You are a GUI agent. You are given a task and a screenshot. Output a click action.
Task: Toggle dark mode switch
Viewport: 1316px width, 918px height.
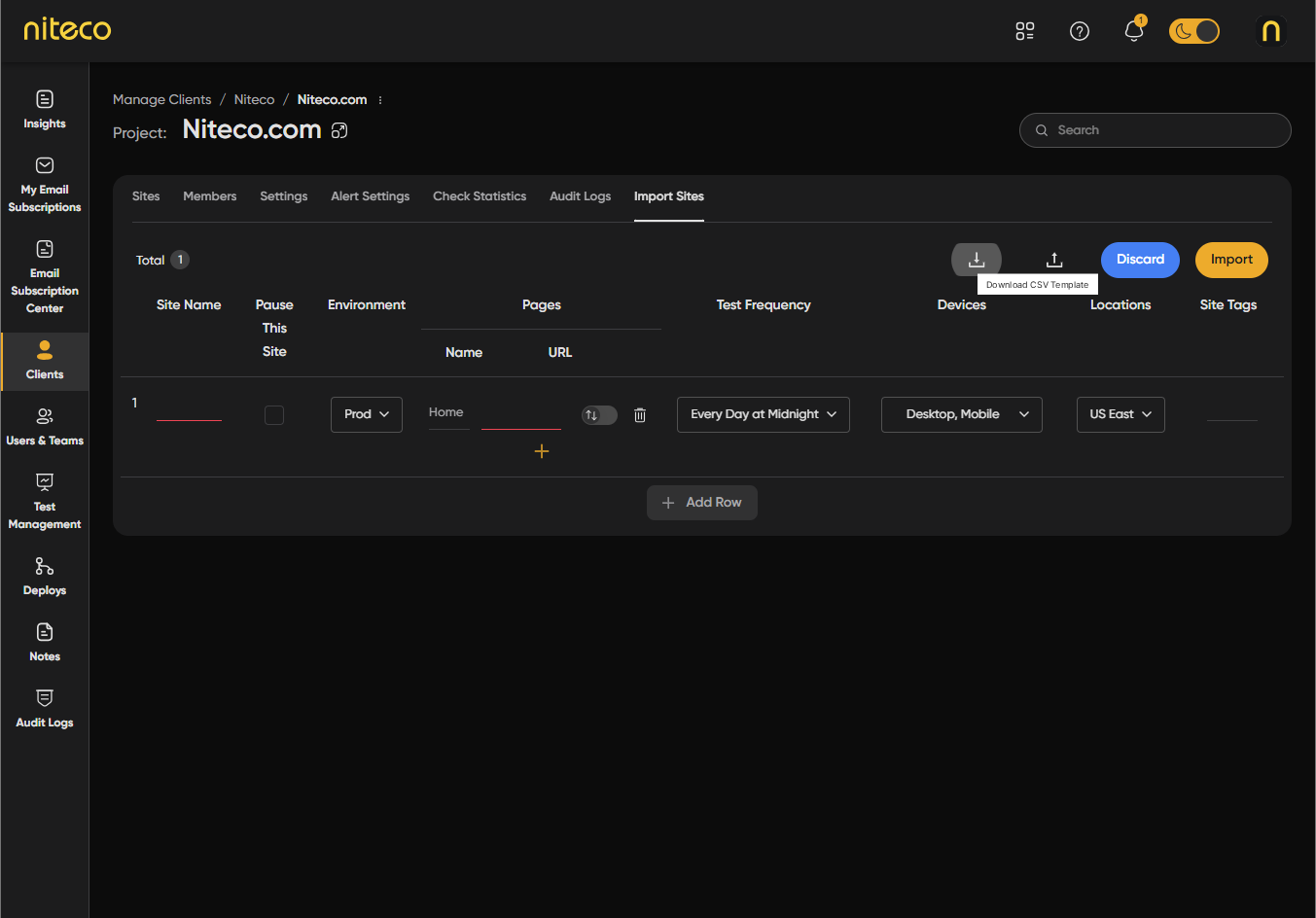pyautogui.click(x=1194, y=31)
